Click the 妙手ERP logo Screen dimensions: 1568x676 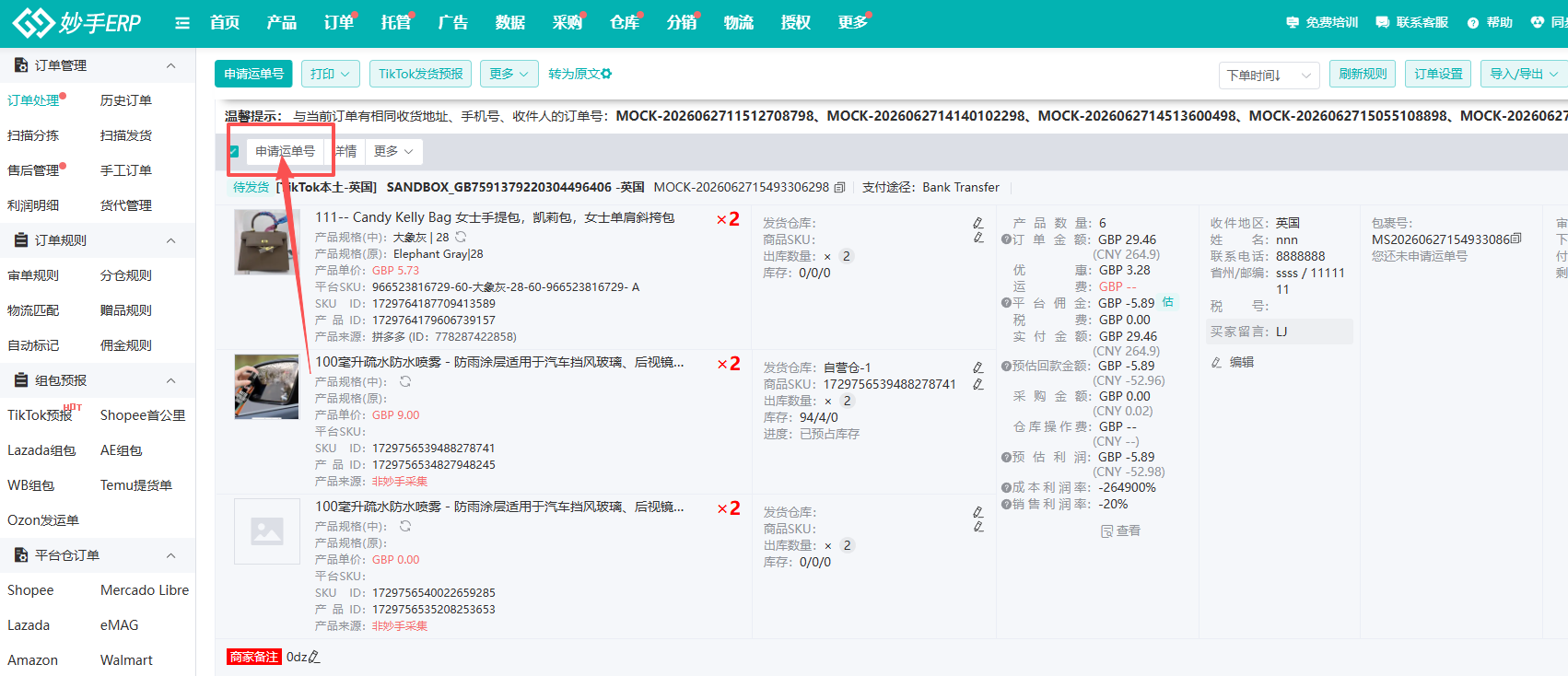coord(76,22)
